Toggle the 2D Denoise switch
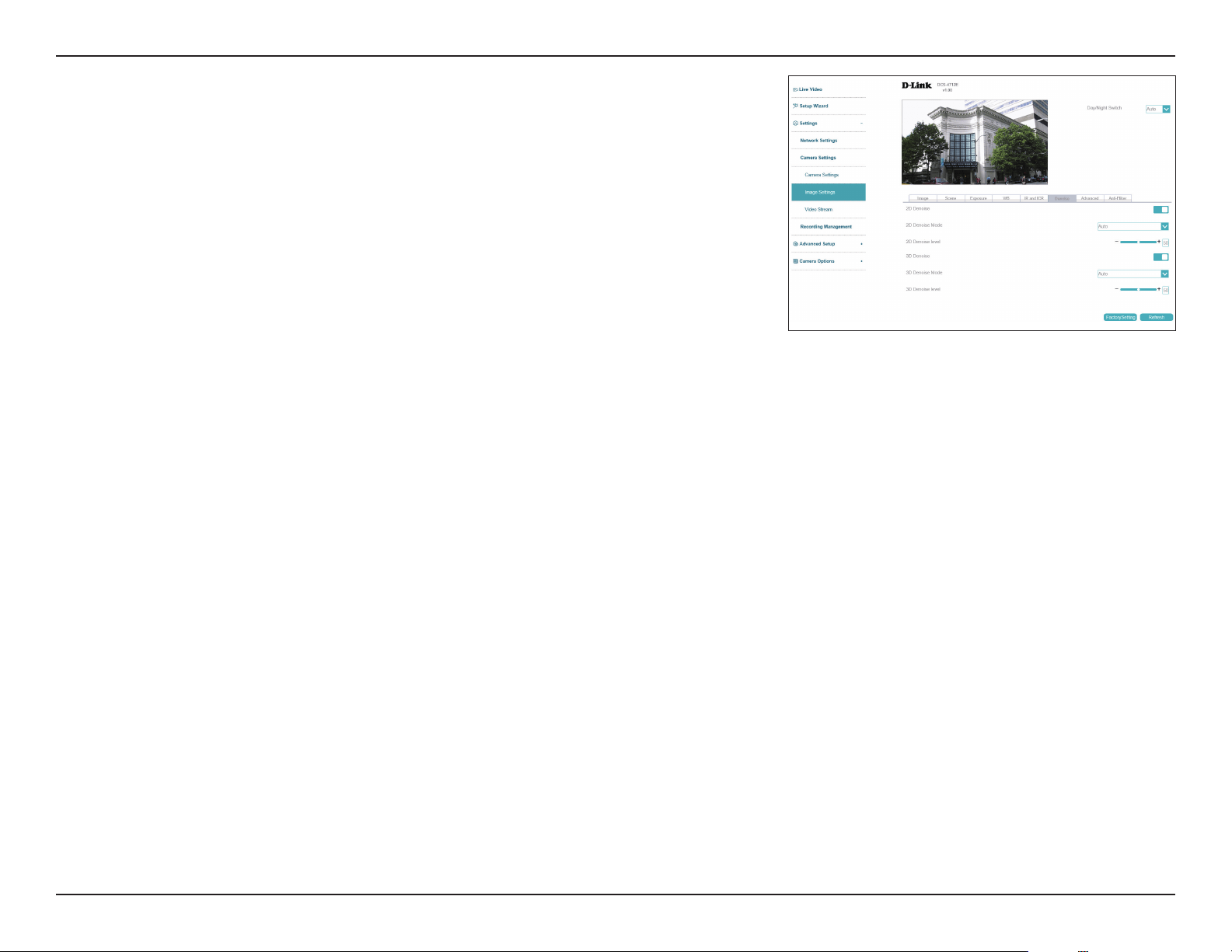 pyautogui.click(x=1160, y=209)
